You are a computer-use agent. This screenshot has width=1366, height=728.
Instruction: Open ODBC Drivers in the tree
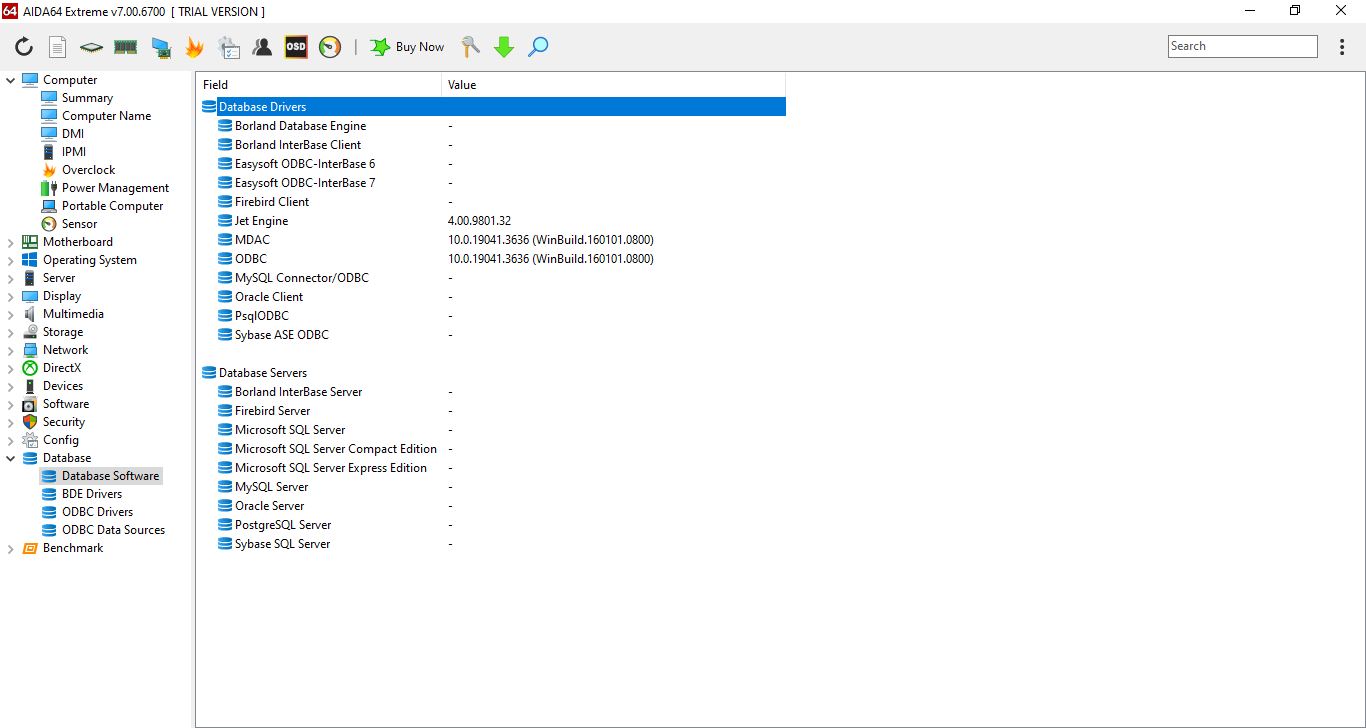[97, 512]
